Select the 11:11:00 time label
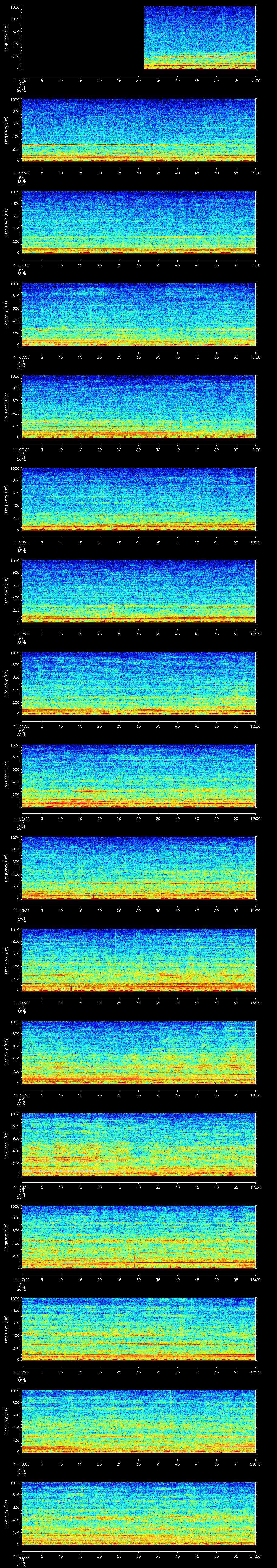This screenshot has height=1568, width=277. pyautogui.click(x=21, y=726)
